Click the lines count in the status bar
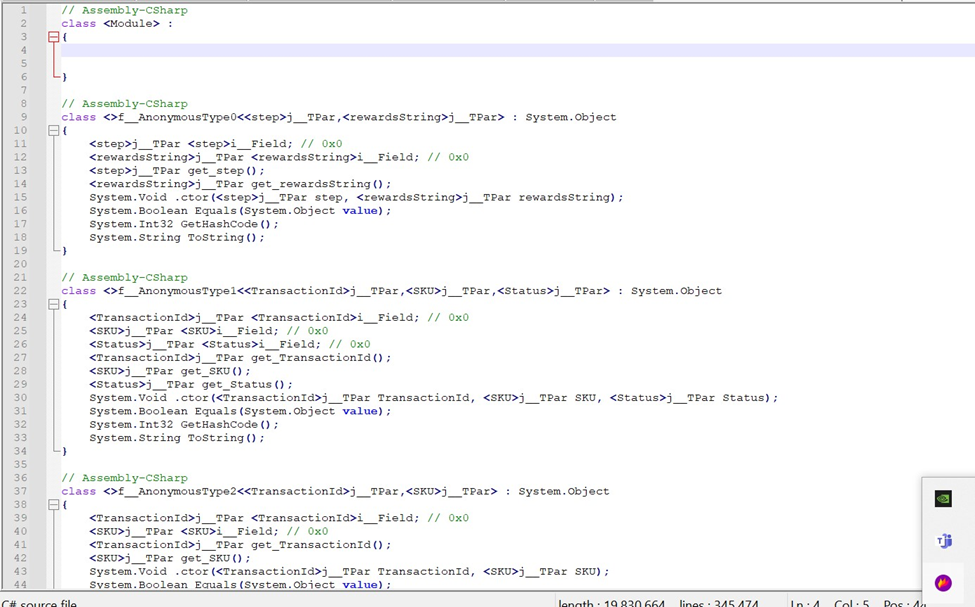The image size is (975, 607). [718, 602]
